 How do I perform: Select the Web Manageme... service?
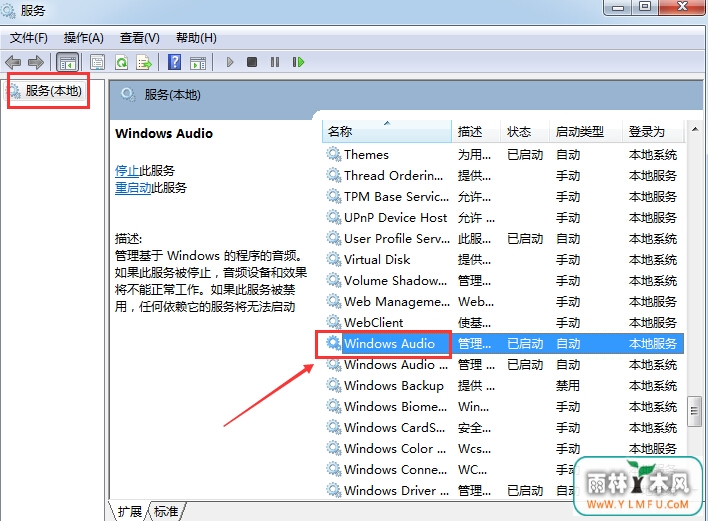pos(503,302)
